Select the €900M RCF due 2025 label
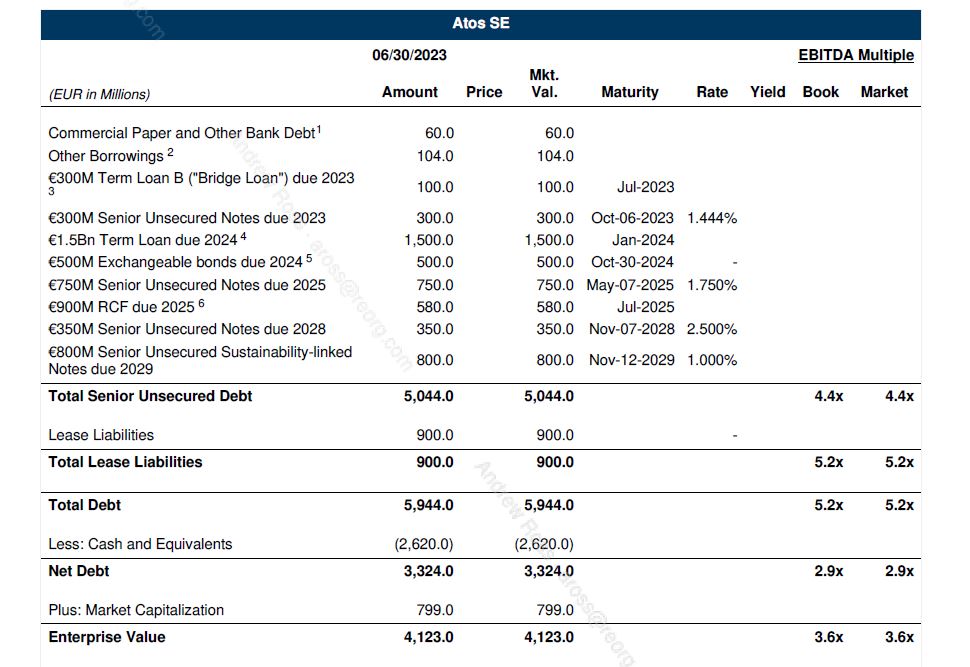Image resolution: width=970 pixels, height=667 pixels. (x=126, y=306)
